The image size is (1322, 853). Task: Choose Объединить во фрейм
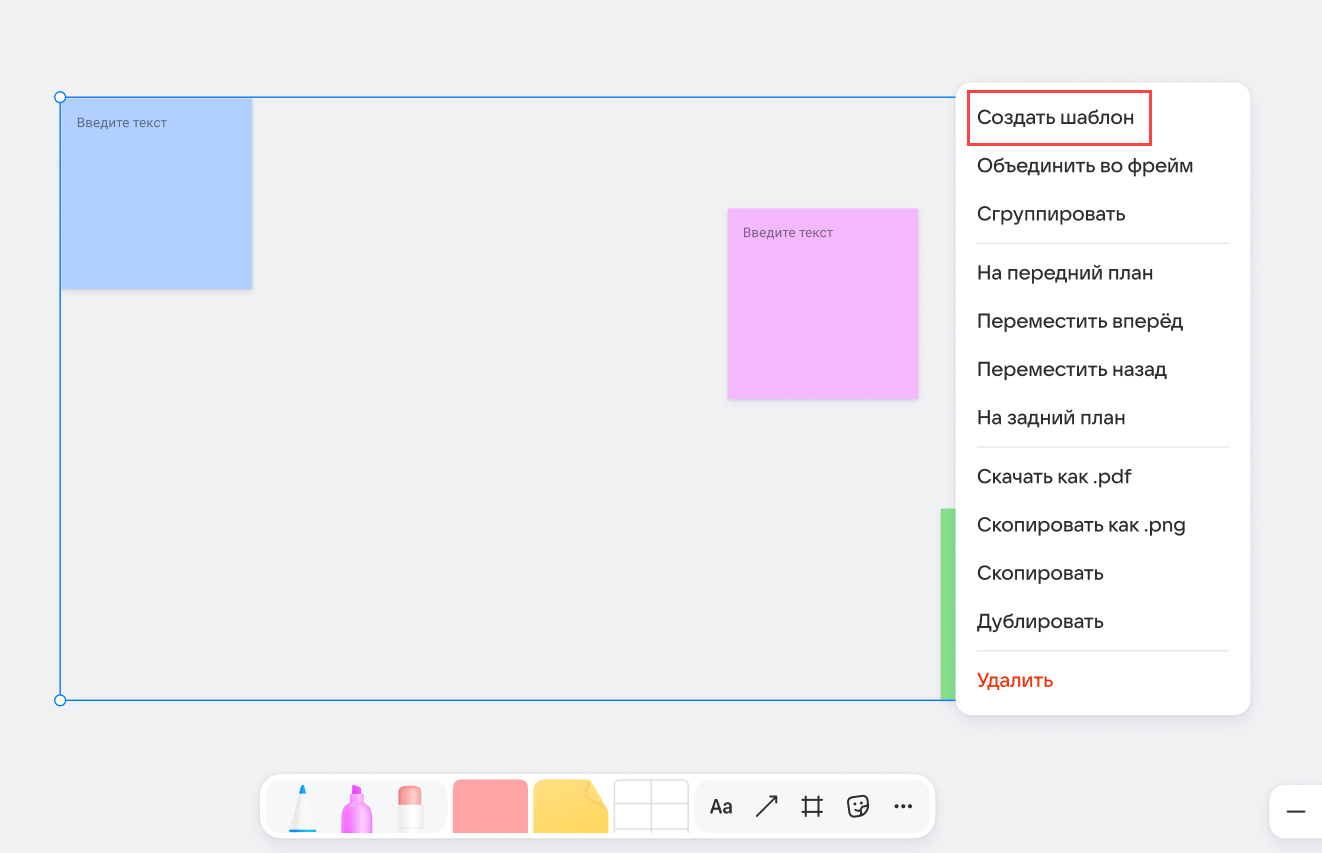point(1084,165)
